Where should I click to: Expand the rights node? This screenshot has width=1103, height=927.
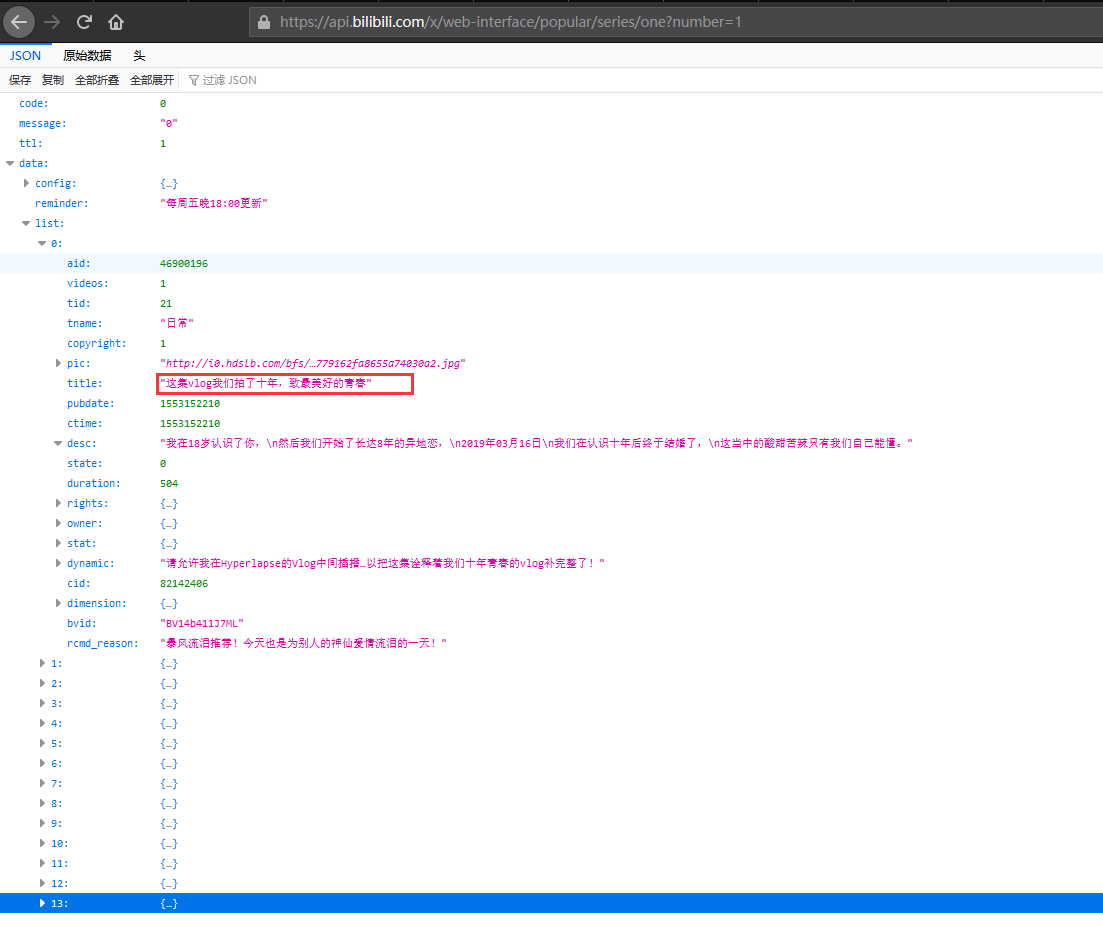58,503
